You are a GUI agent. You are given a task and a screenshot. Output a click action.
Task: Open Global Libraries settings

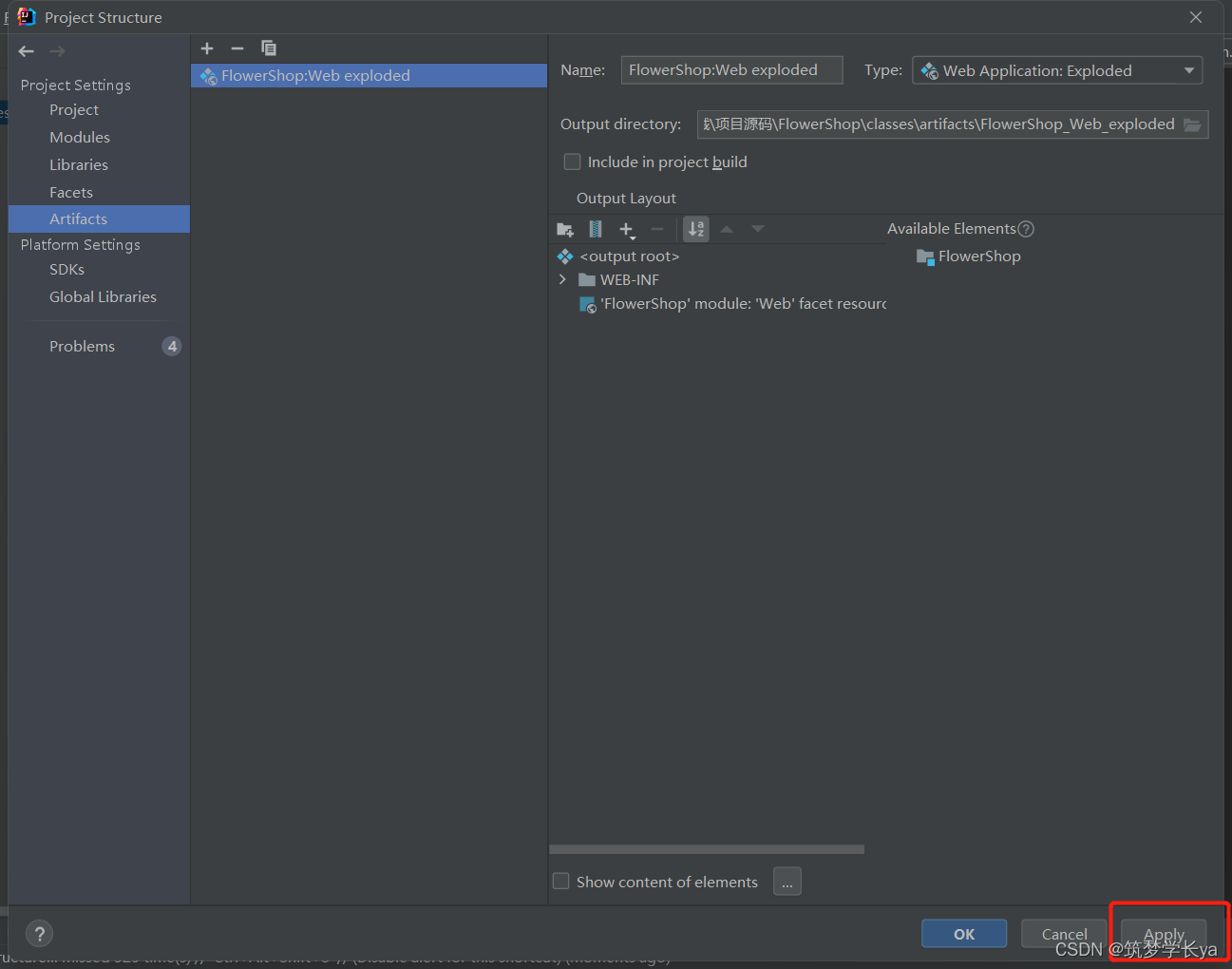(x=103, y=297)
